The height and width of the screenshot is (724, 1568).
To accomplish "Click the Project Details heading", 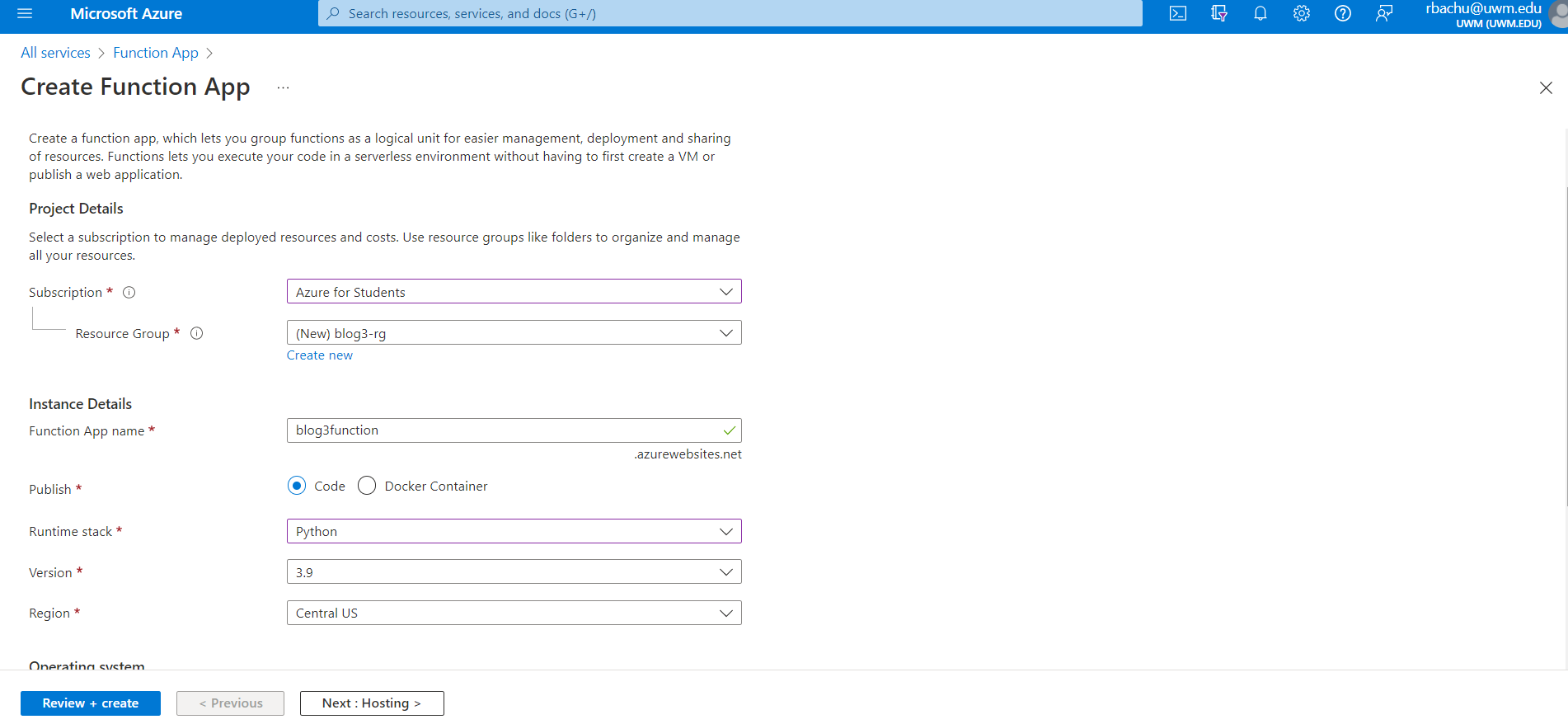I will pyautogui.click(x=76, y=209).
